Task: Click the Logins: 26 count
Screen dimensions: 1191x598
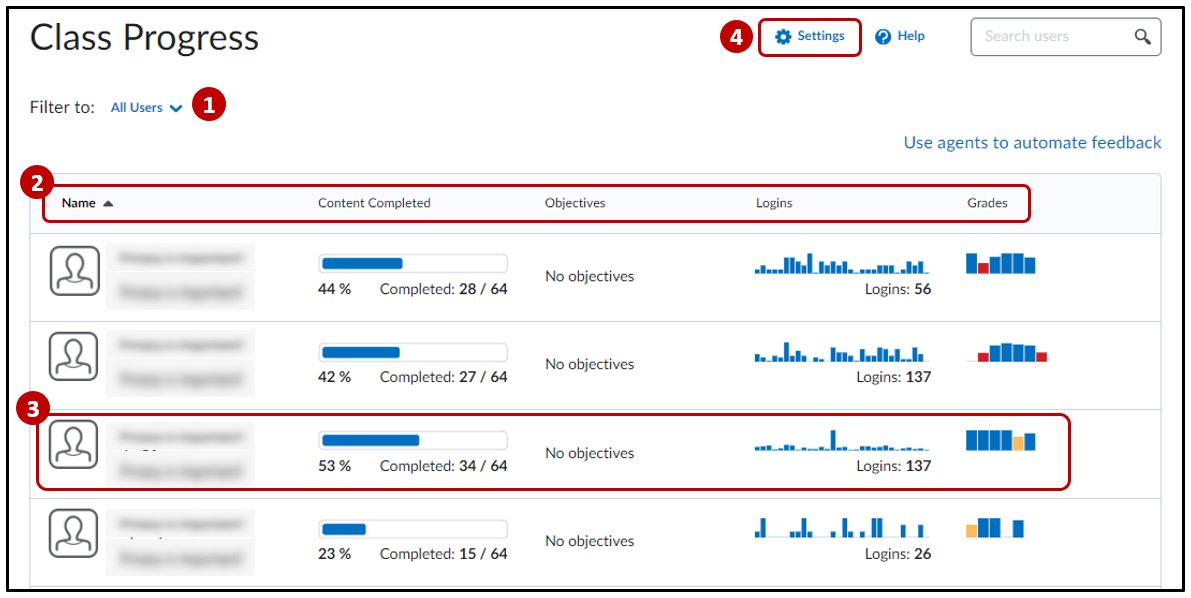Action: (x=898, y=554)
